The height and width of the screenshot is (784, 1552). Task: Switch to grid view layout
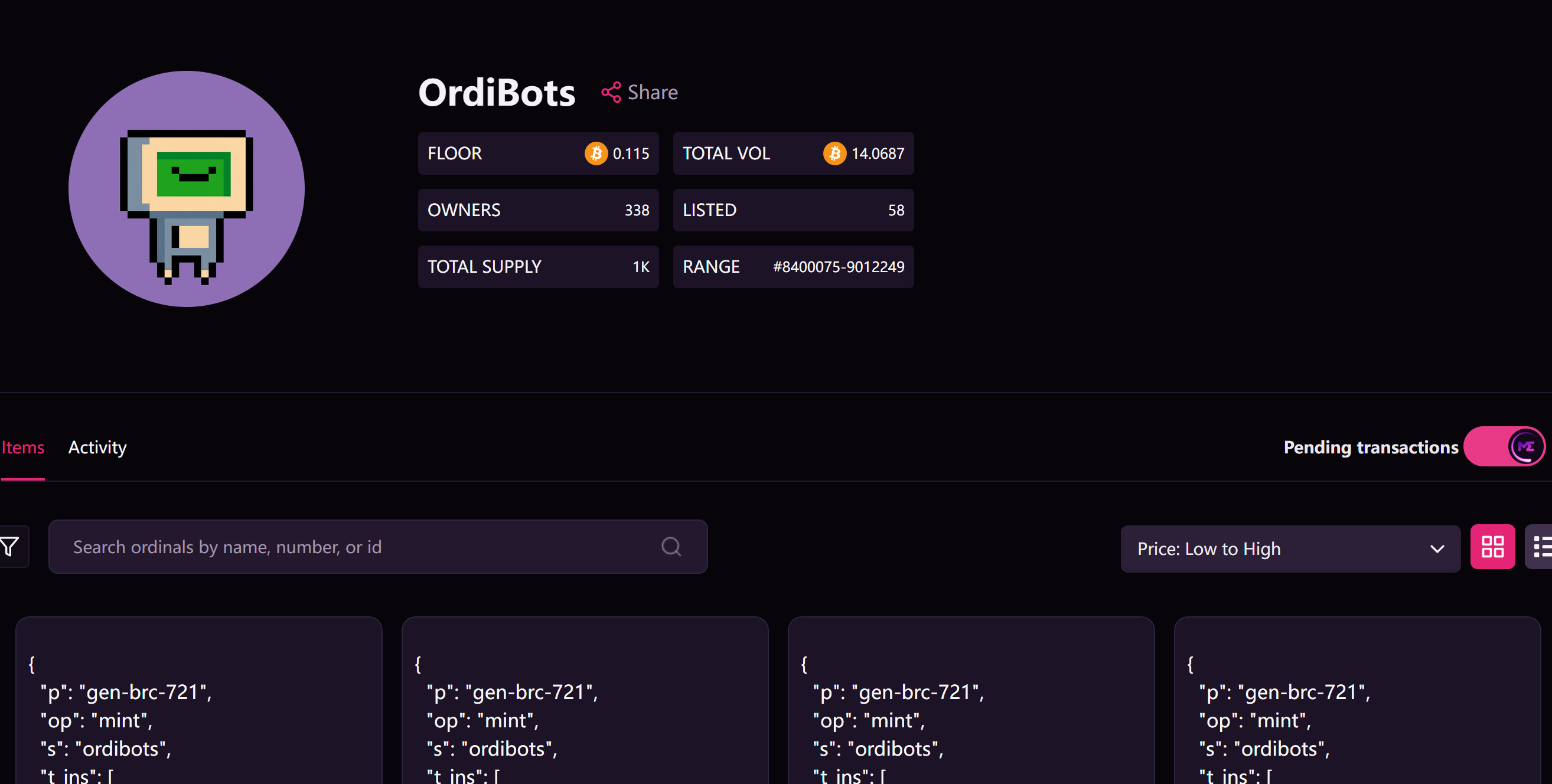[1492, 547]
